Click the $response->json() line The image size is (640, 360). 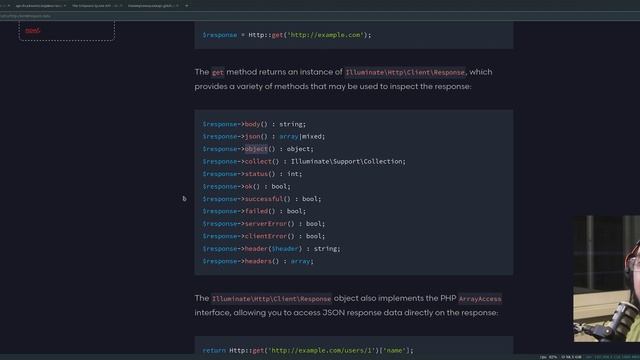pos(264,137)
